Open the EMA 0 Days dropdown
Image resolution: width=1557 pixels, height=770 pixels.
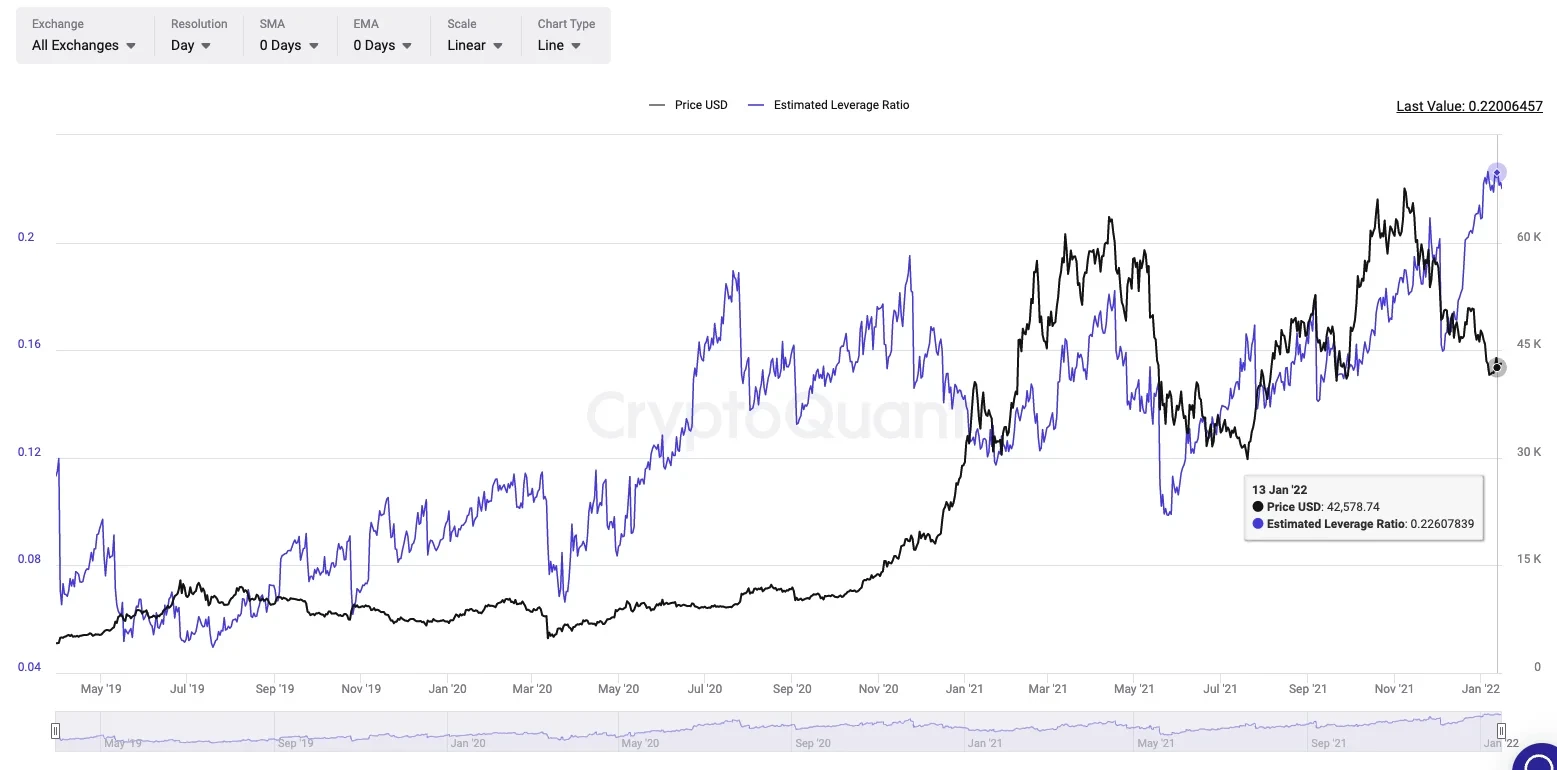pos(382,45)
